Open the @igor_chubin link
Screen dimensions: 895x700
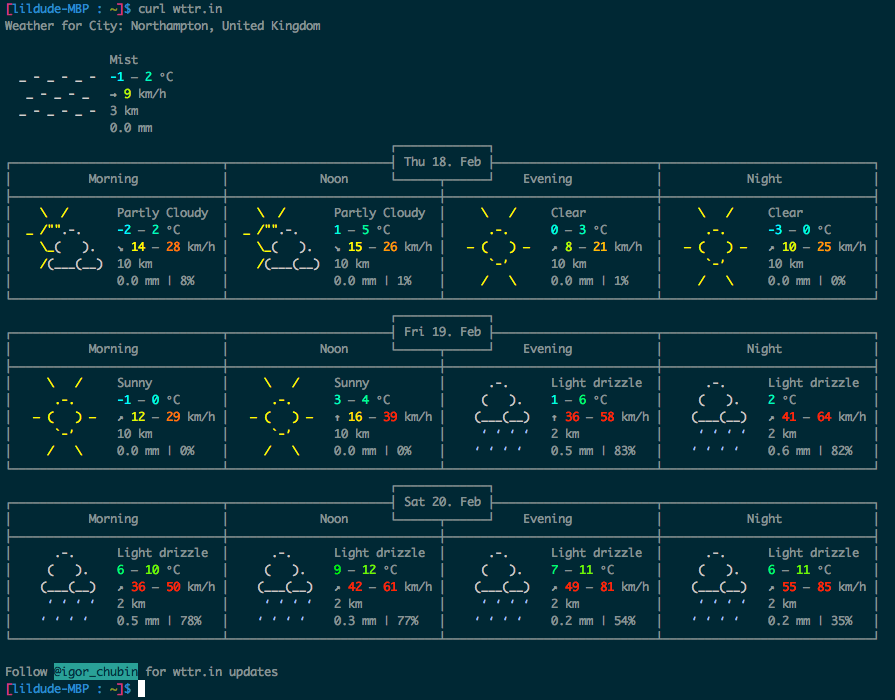[96, 671]
